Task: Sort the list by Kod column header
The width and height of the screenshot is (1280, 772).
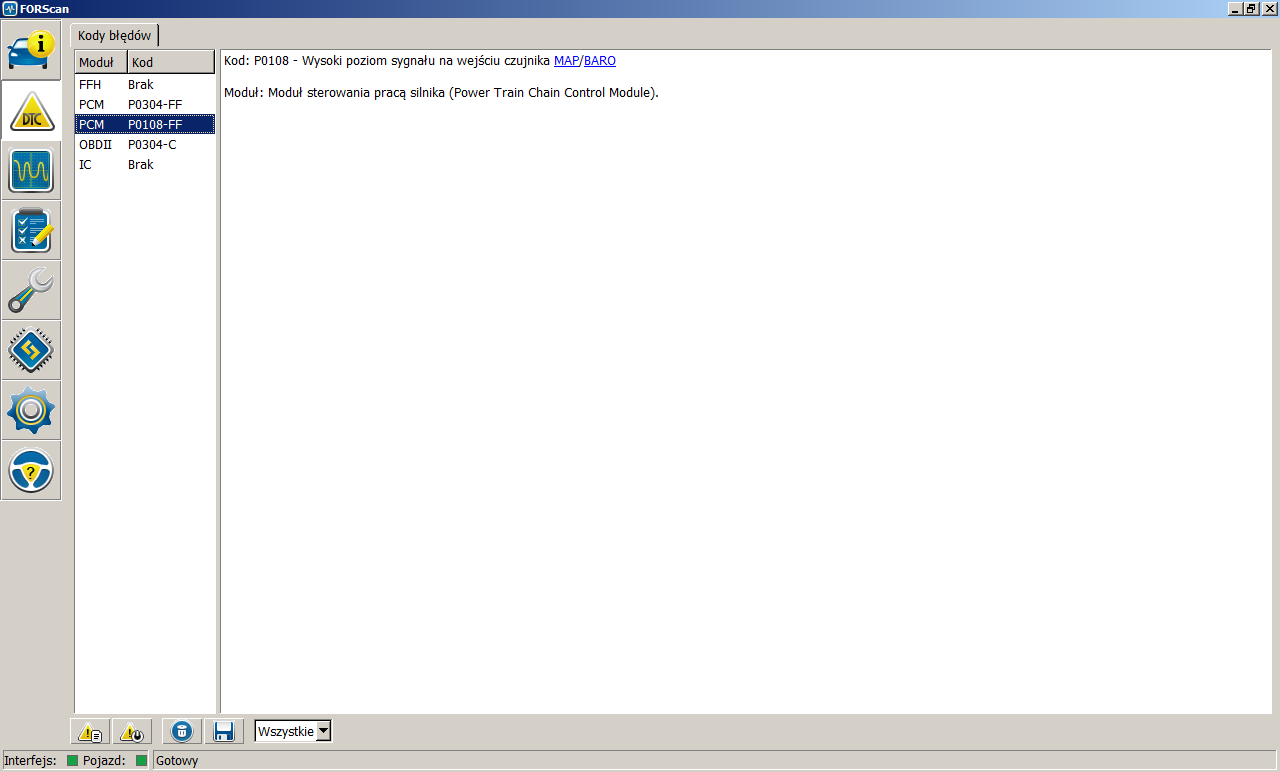Action: [x=171, y=62]
